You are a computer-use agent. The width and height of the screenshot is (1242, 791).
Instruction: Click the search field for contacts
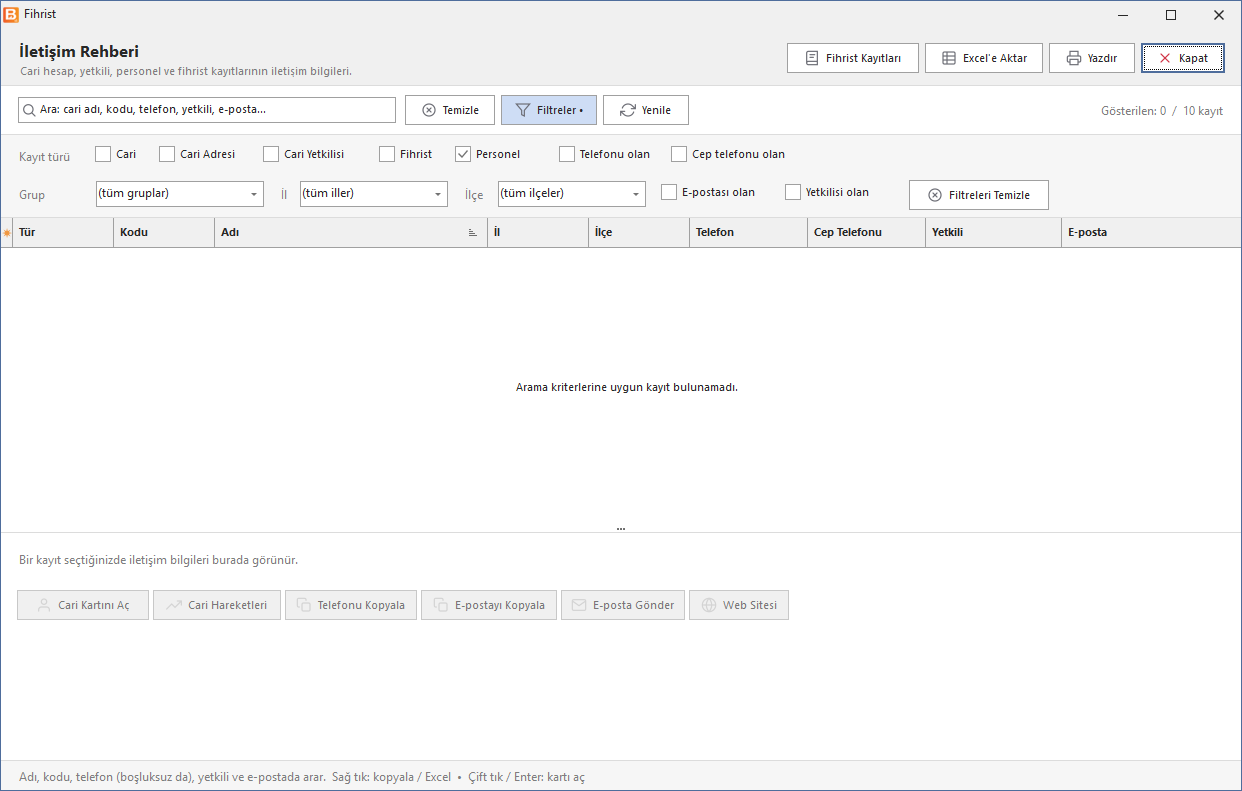click(x=207, y=110)
